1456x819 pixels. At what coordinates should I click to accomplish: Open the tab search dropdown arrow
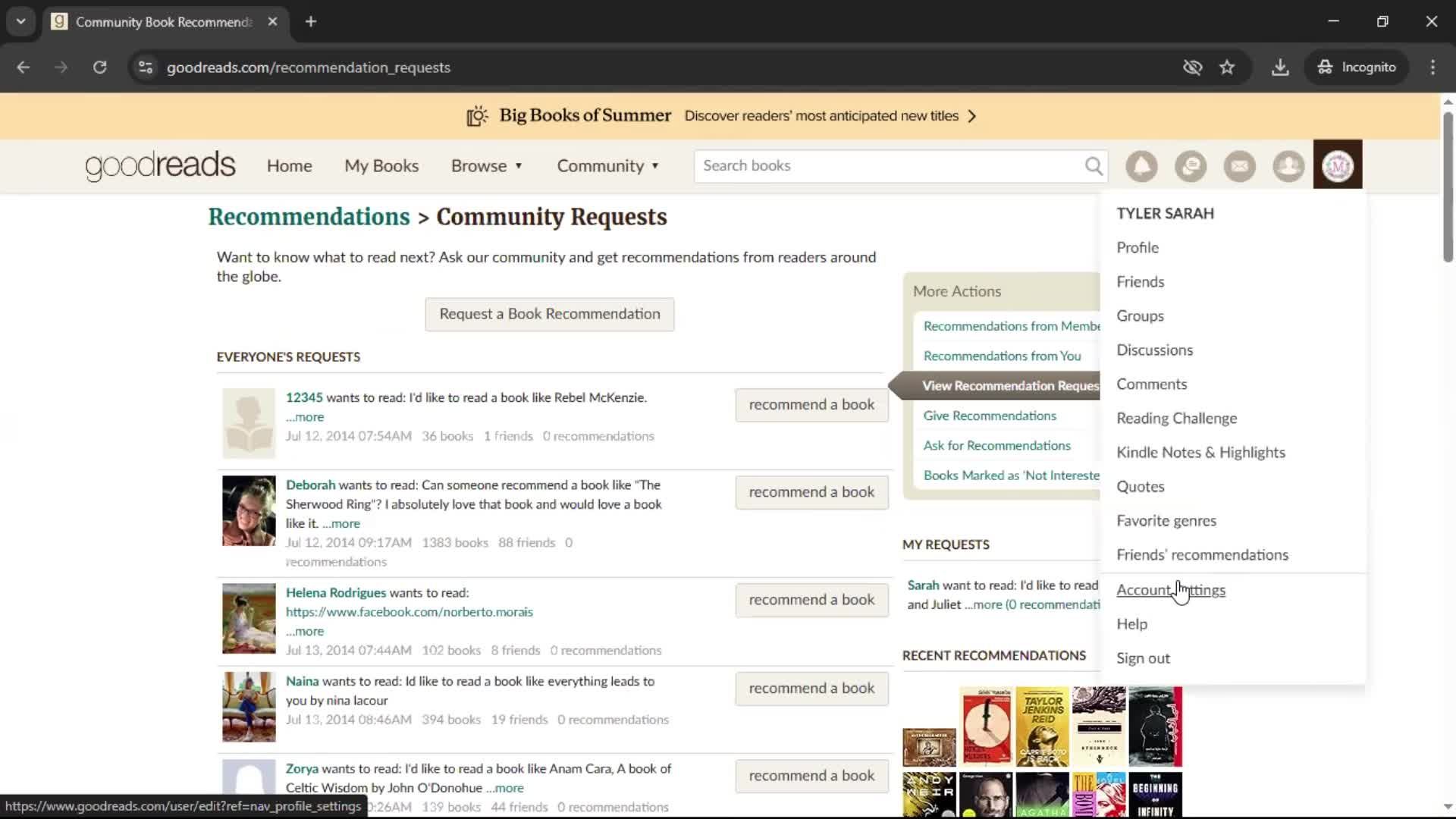click(x=20, y=22)
